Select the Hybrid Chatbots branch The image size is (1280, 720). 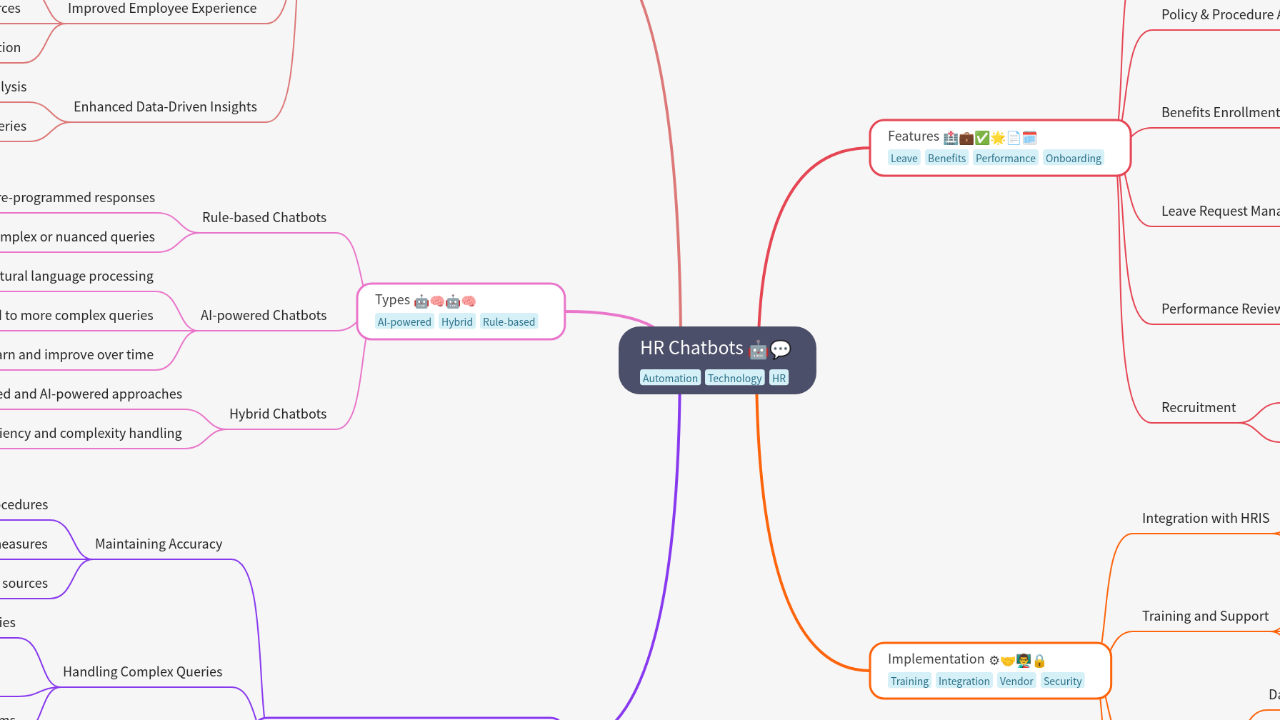[x=278, y=414]
